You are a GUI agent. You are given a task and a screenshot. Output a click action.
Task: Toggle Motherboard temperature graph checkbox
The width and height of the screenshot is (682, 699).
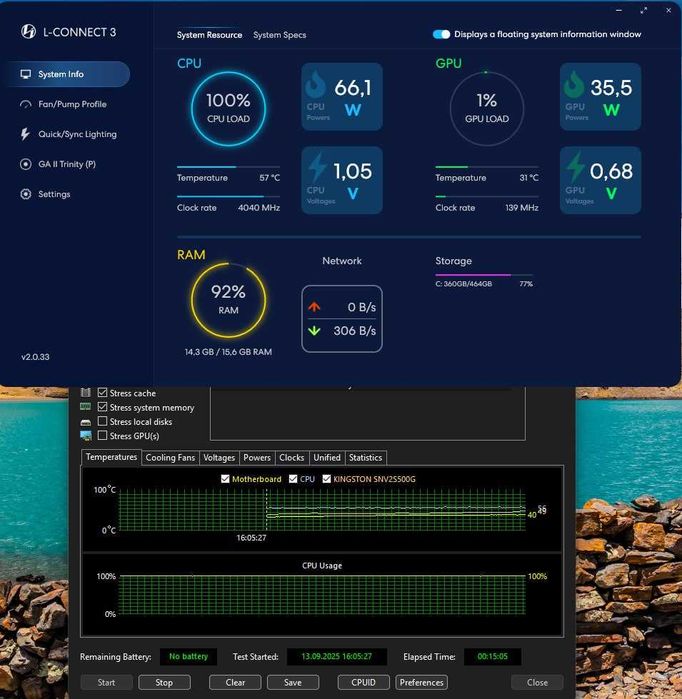(225, 479)
